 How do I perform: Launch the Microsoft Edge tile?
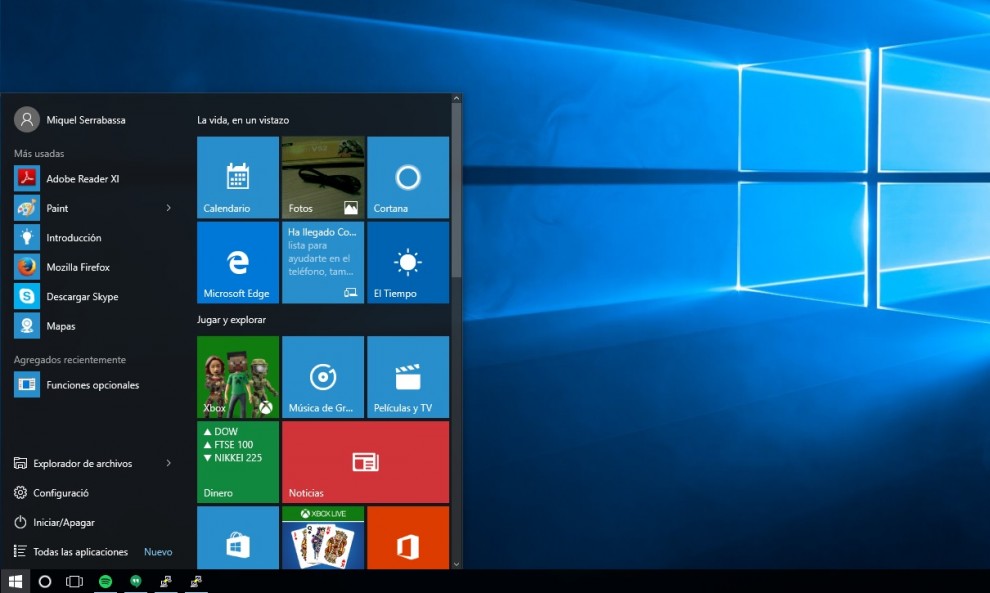click(238, 263)
